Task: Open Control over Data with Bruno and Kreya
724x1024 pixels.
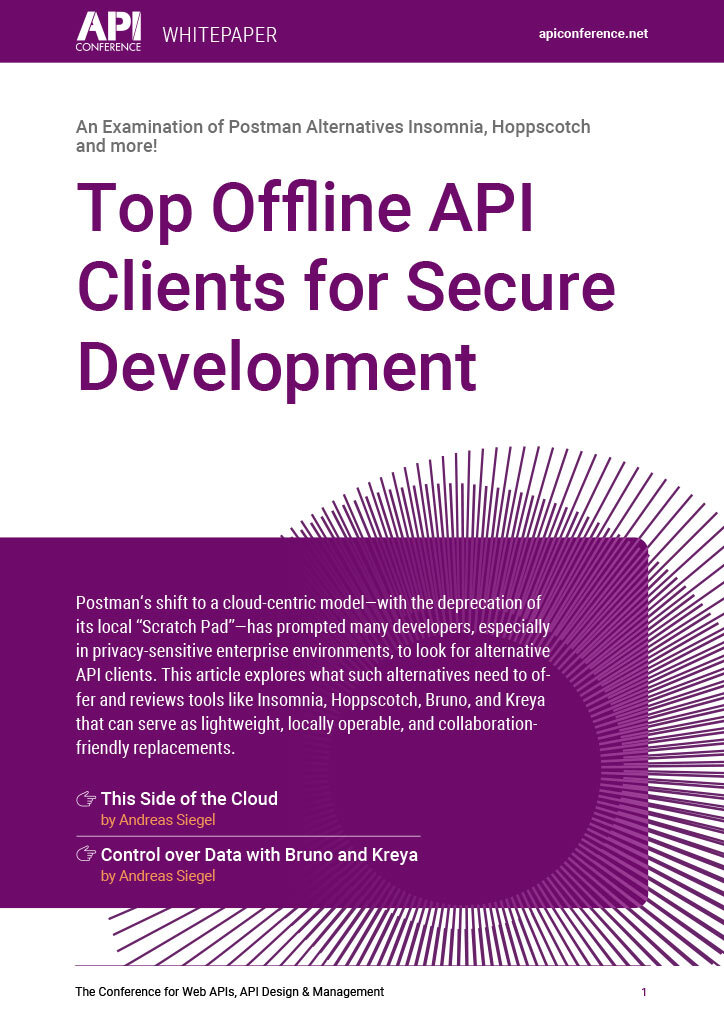Action: pos(259,854)
